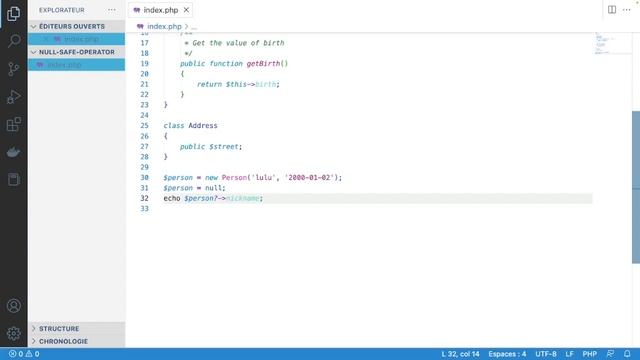640x360 pixels.
Task: Click the code minimap
Action: tap(612, 43)
